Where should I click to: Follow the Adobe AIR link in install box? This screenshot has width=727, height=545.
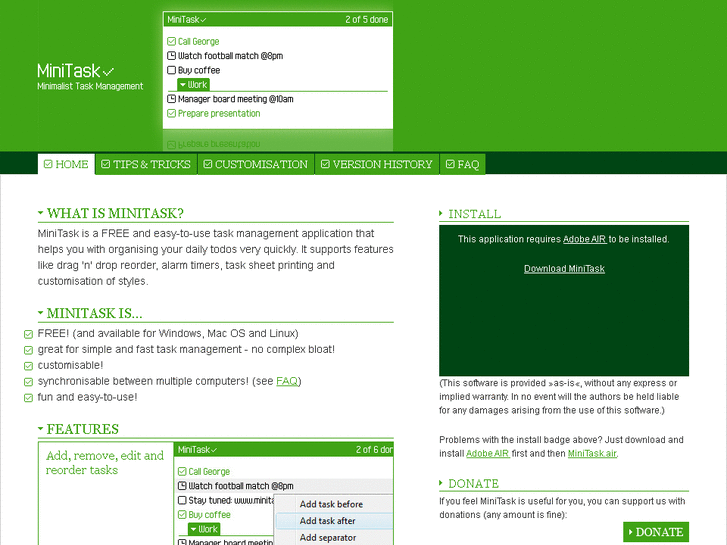tap(584, 239)
